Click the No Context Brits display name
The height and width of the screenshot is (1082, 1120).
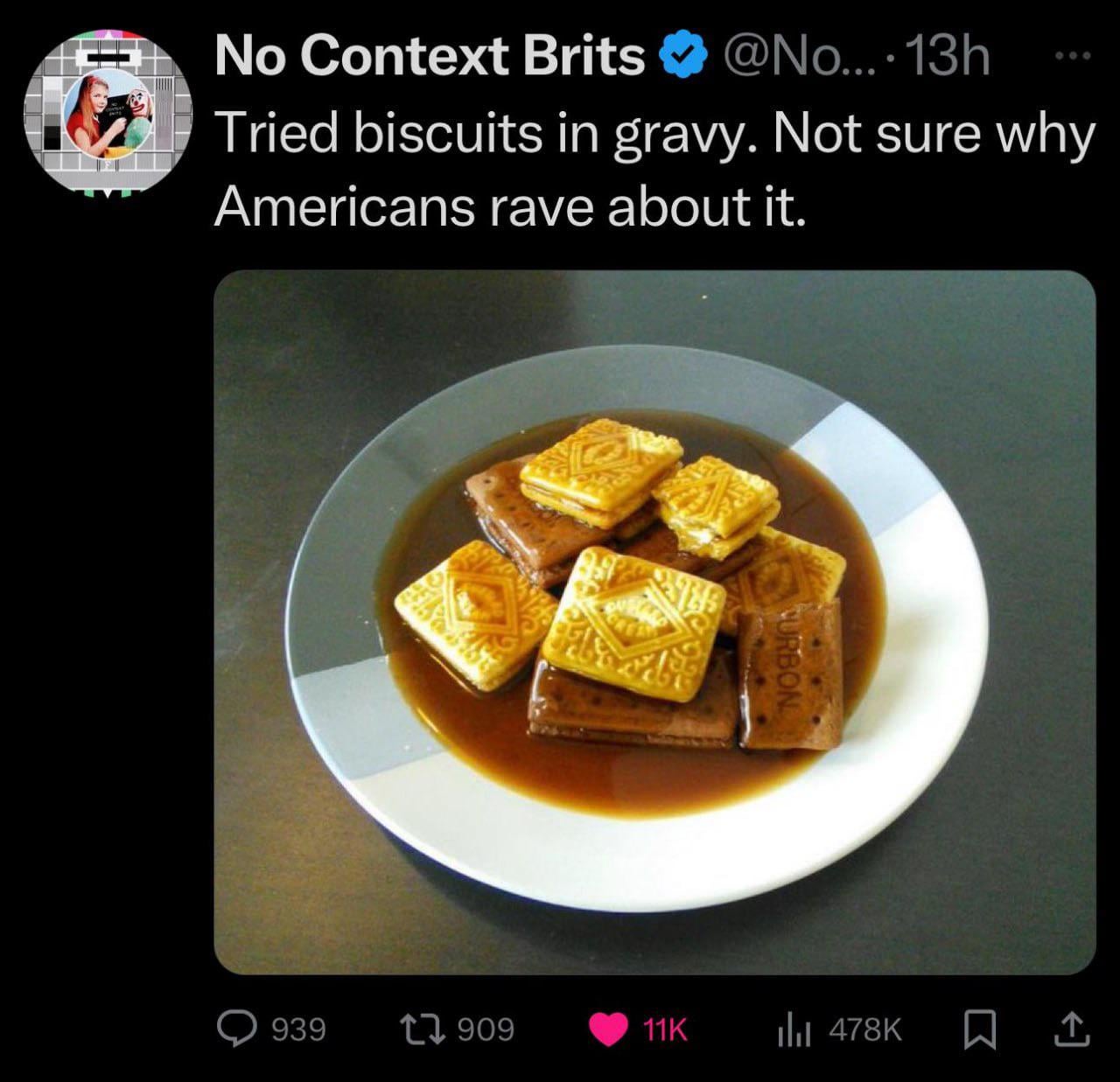pyautogui.click(x=429, y=58)
